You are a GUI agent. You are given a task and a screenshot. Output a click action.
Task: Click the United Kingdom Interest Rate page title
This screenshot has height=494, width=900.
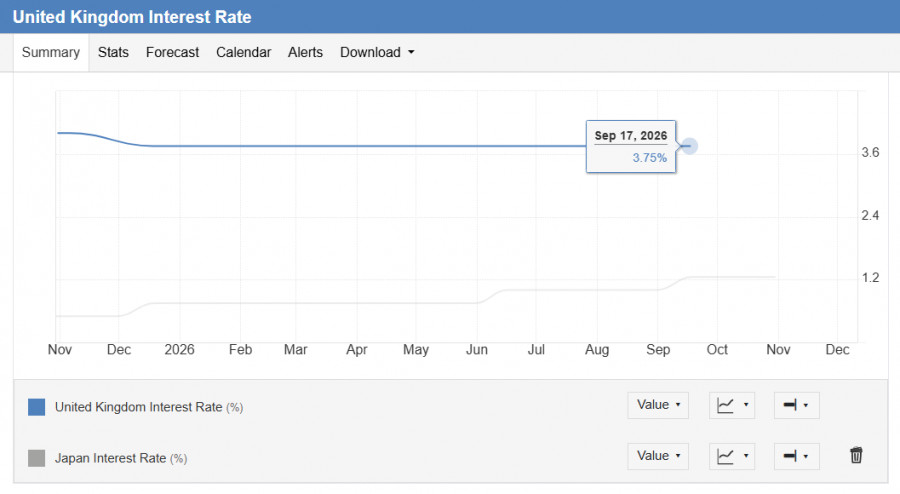132,17
